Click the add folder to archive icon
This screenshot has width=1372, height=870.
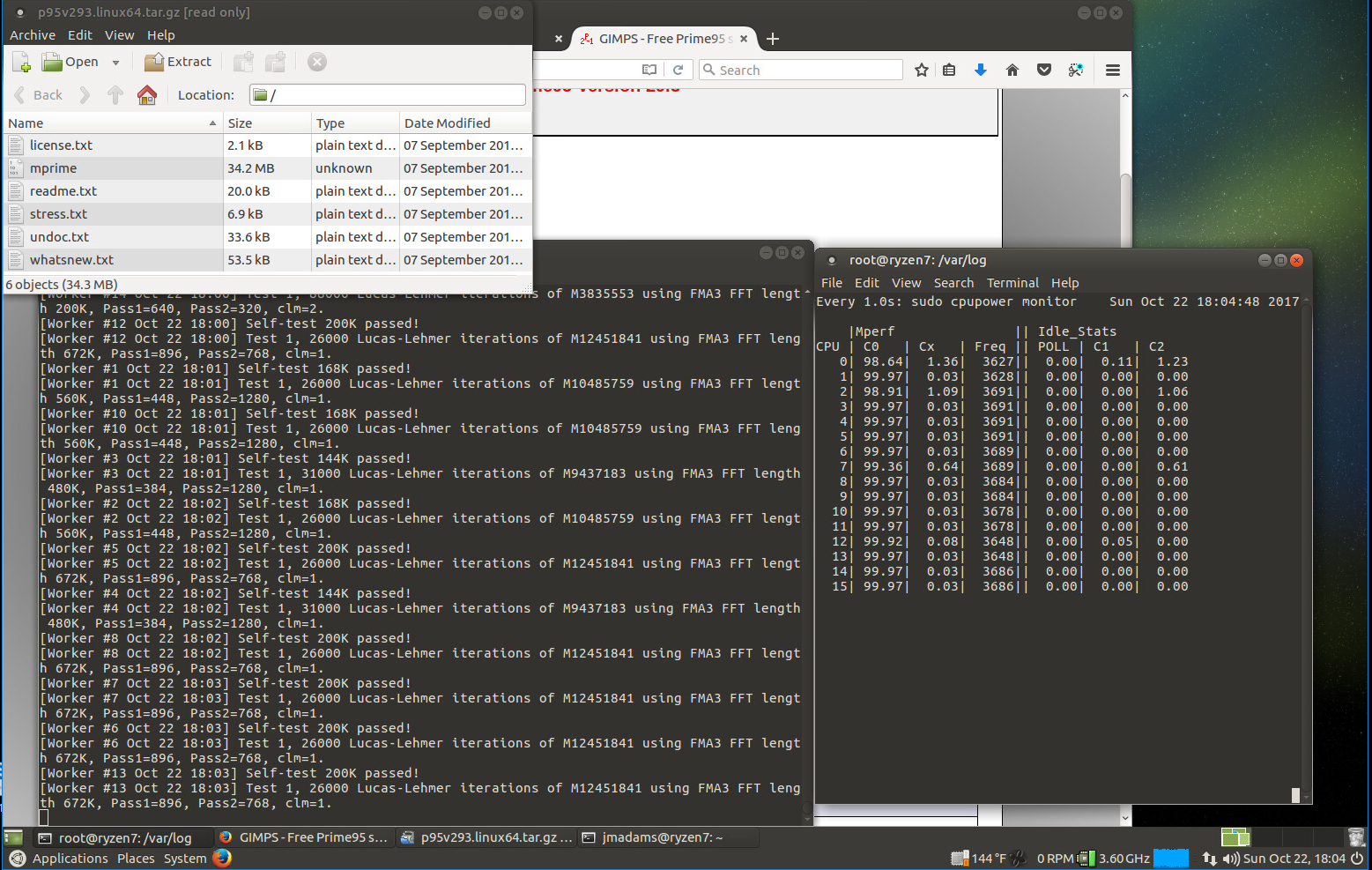276,62
